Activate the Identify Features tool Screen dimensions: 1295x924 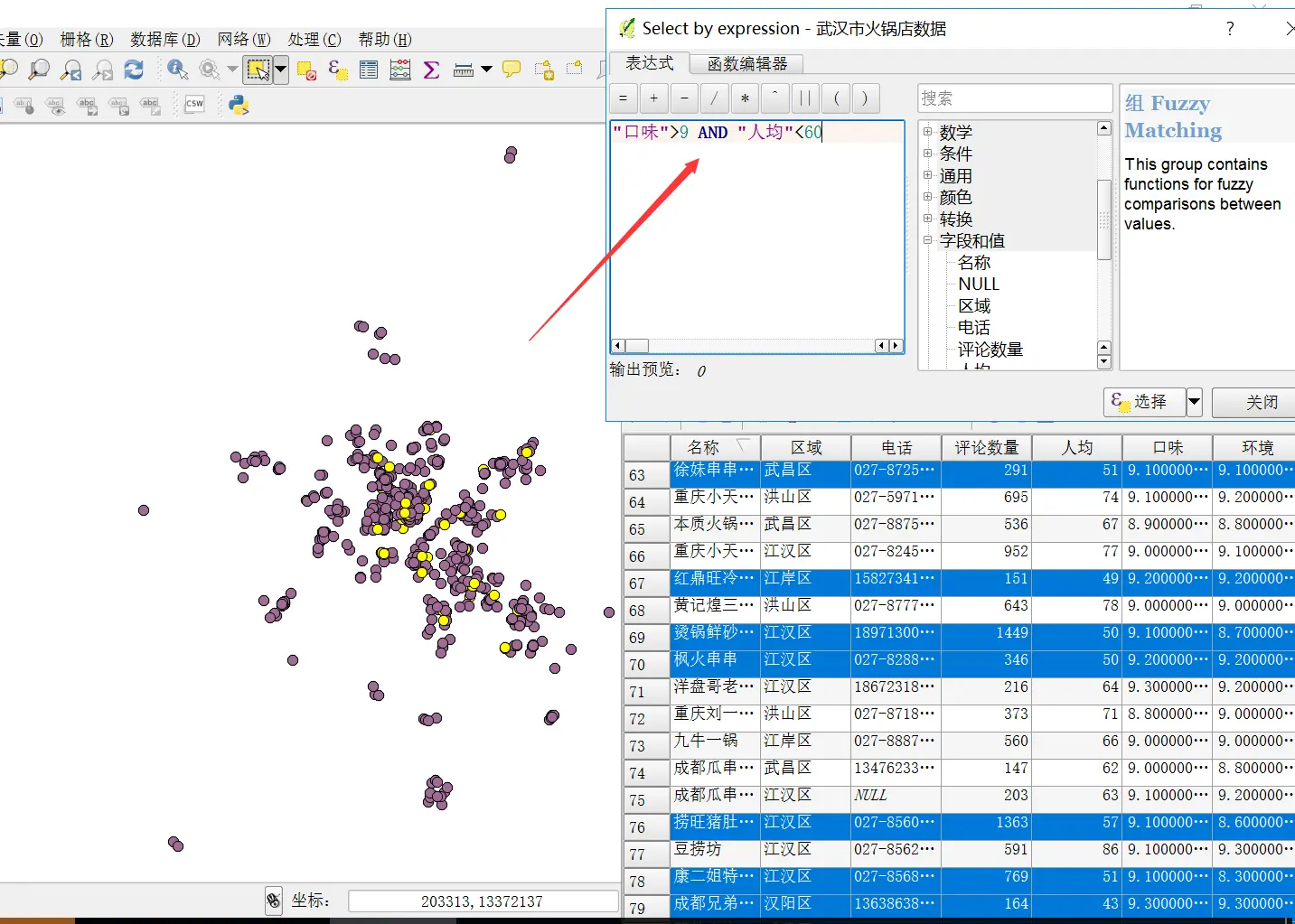pyautogui.click(x=177, y=70)
